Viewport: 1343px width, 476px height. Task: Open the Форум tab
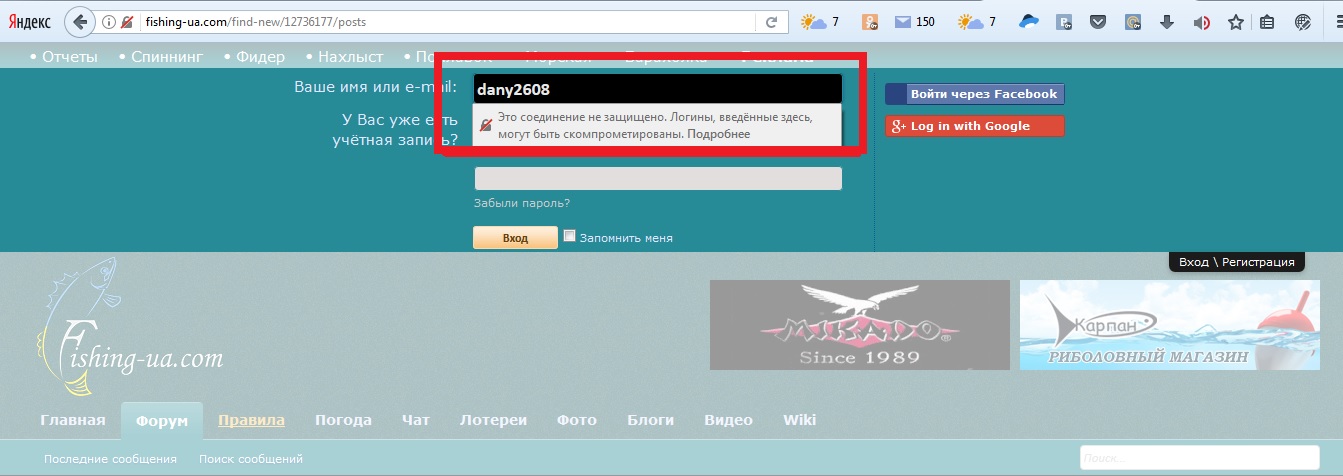pos(161,421)
